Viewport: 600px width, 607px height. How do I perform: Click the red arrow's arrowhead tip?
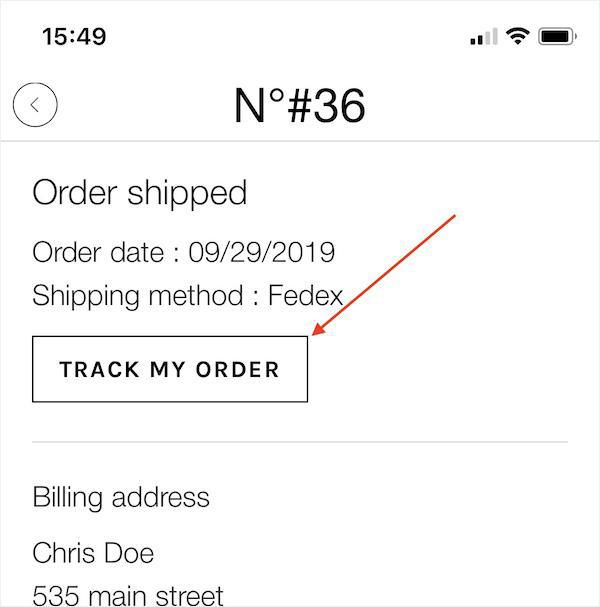316,334
